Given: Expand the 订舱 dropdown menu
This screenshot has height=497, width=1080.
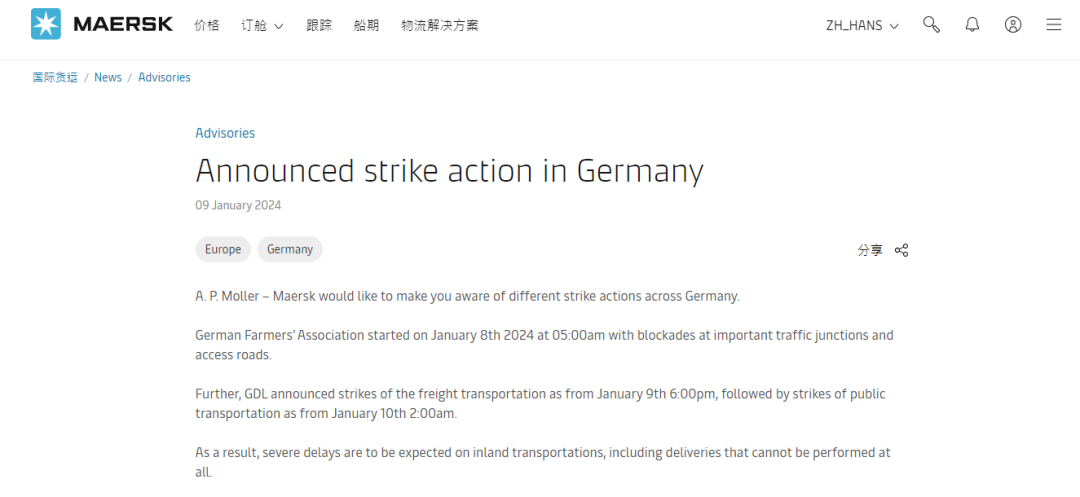Looking at the screenshot, I should (x=262, y=25).
